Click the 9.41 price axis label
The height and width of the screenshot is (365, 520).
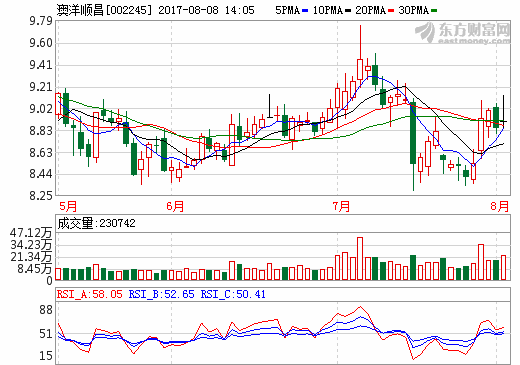click(41, 65)
